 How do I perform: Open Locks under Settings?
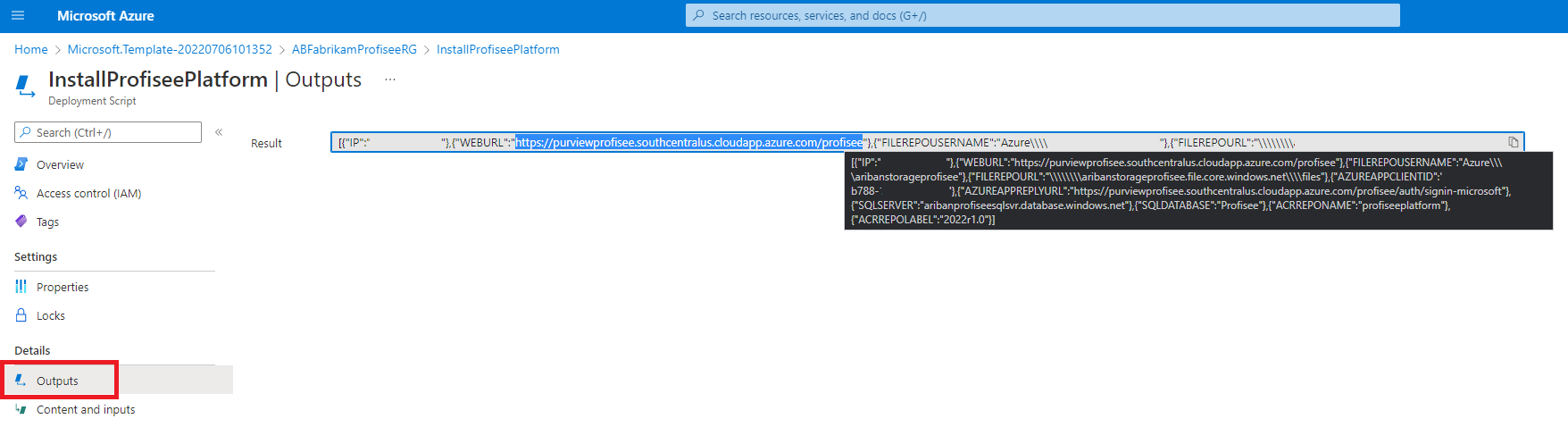51,315
